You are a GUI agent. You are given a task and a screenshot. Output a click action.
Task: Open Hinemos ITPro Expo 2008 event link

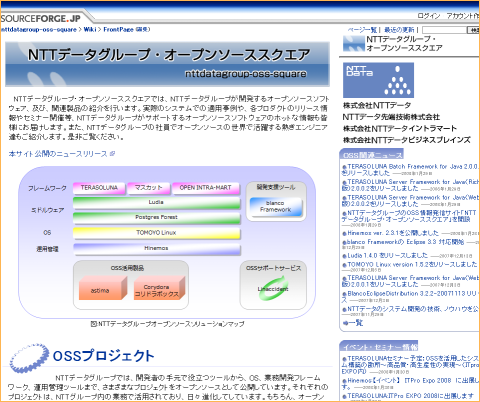point(410,383)
